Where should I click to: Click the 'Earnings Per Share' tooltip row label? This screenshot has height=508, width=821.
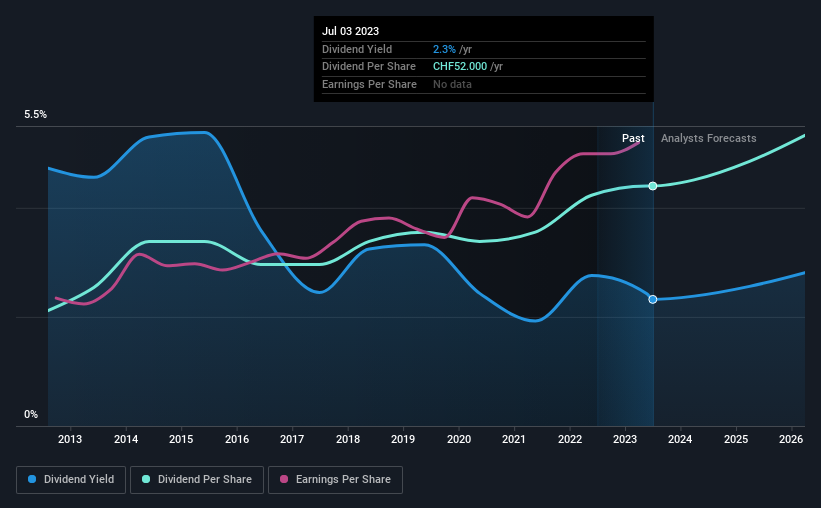pyautogui.click(x=369, y=84)
